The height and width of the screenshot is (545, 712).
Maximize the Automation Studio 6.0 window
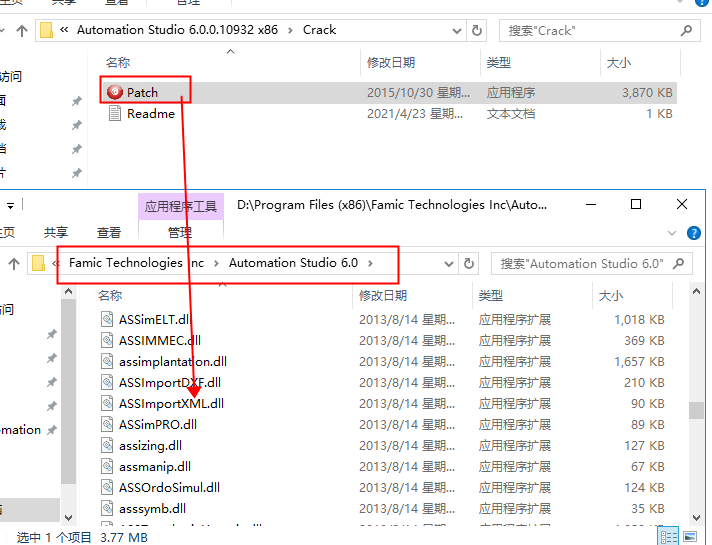click(636, 204)
